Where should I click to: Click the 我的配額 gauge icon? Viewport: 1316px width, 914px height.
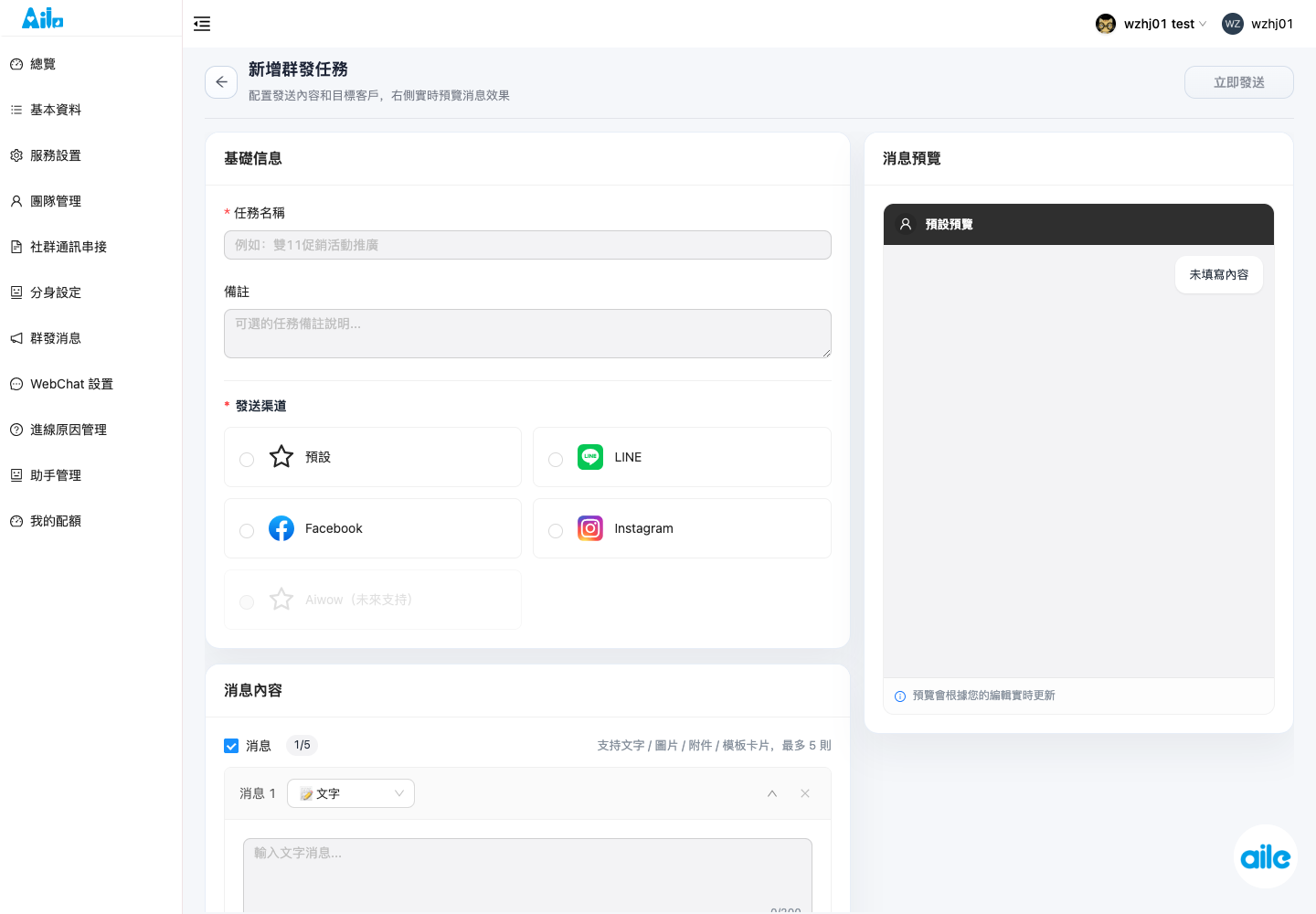[x=16, y=521]
